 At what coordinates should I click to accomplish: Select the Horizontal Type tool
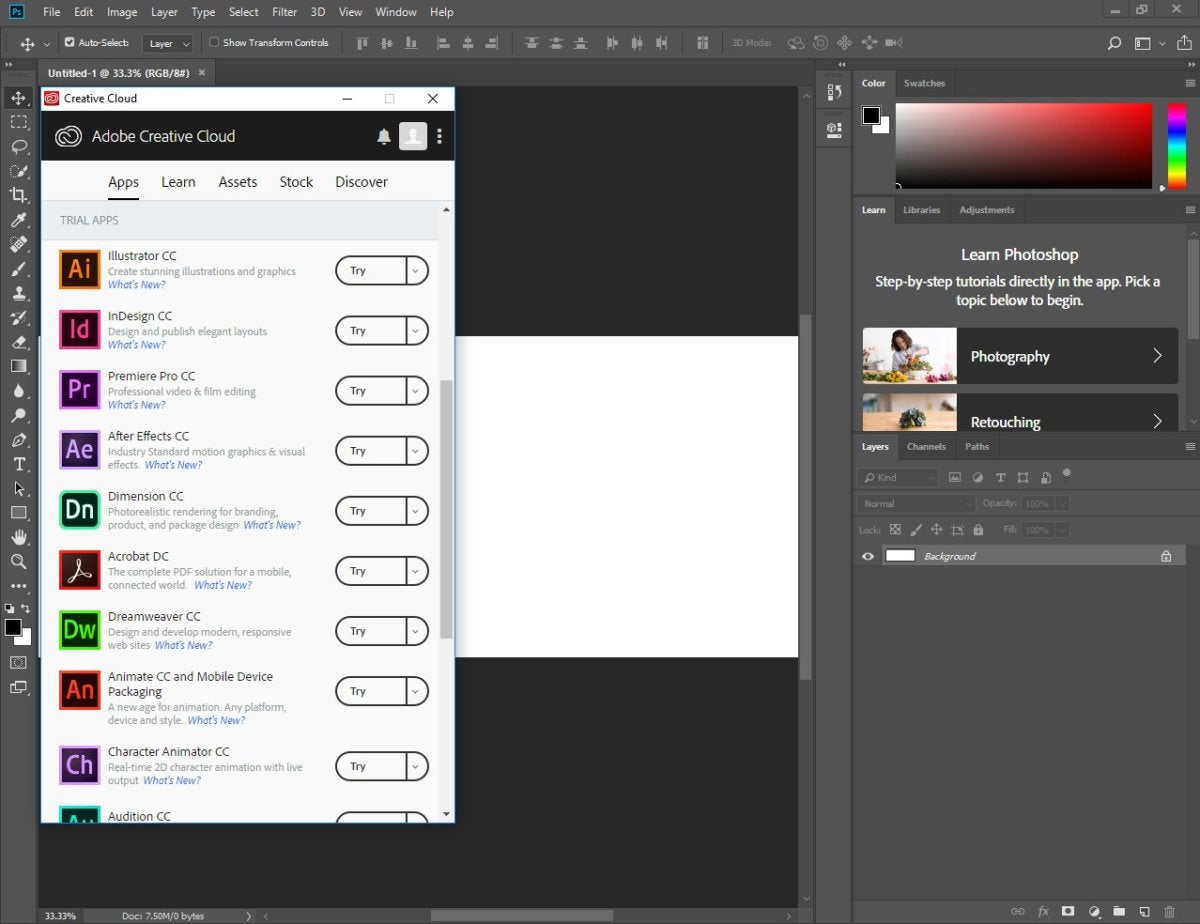click(x=18, y=464)
